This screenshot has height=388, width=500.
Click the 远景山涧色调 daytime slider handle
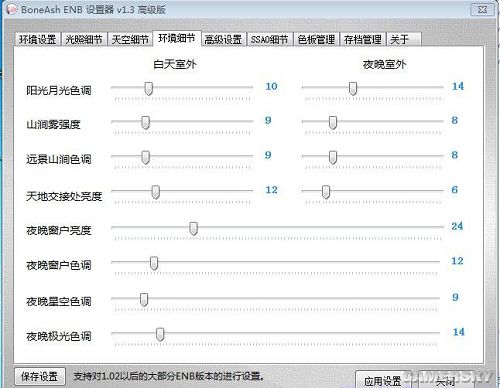pos(145,157)
